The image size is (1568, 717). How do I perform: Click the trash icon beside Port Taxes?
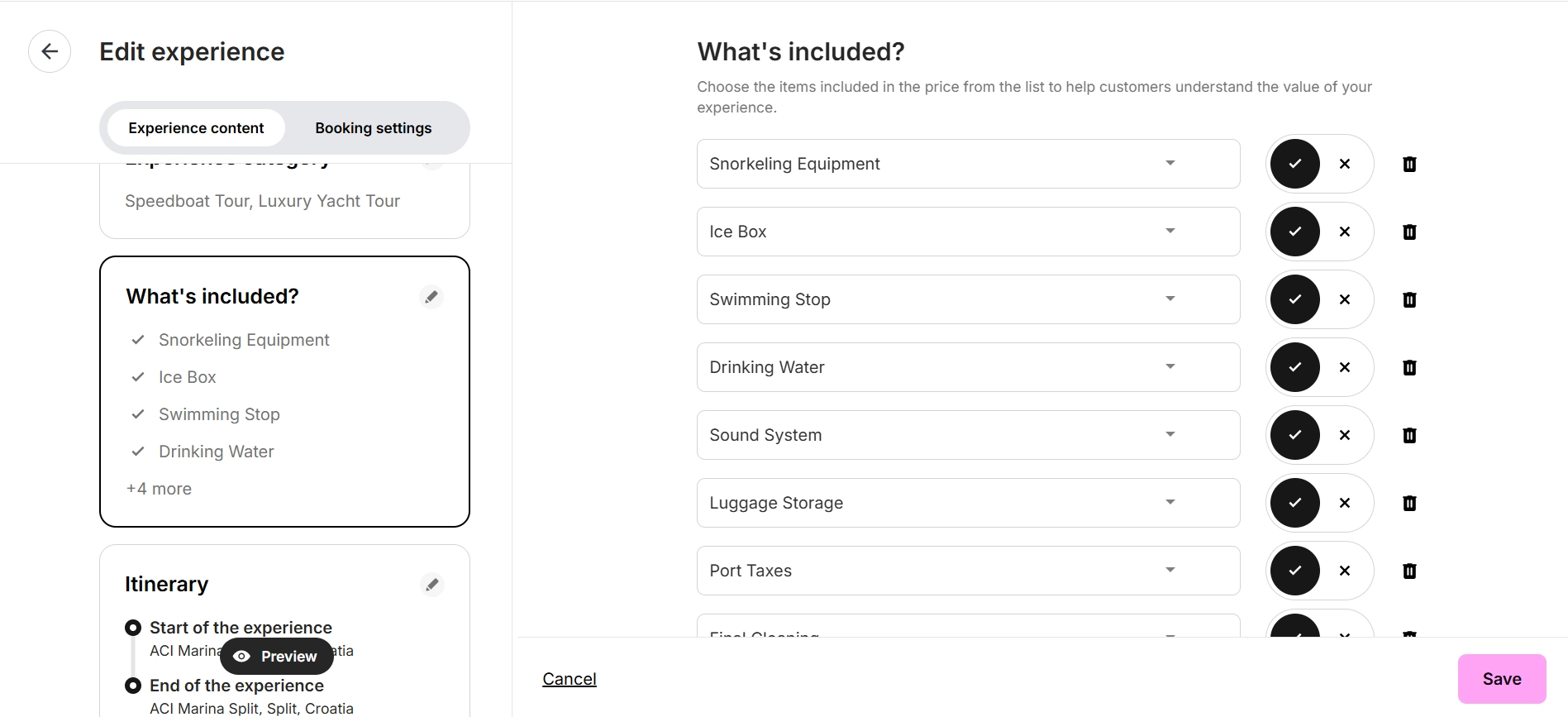(1409, 571)
